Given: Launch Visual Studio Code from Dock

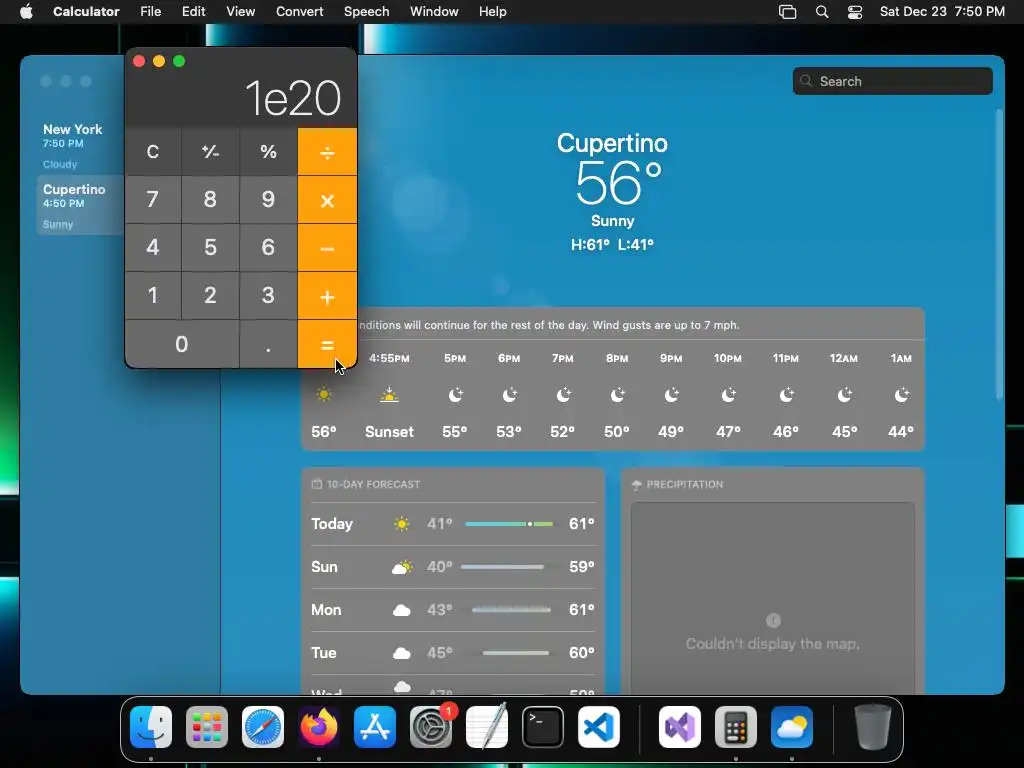Looking at the screenshot, I should [599, 727].
